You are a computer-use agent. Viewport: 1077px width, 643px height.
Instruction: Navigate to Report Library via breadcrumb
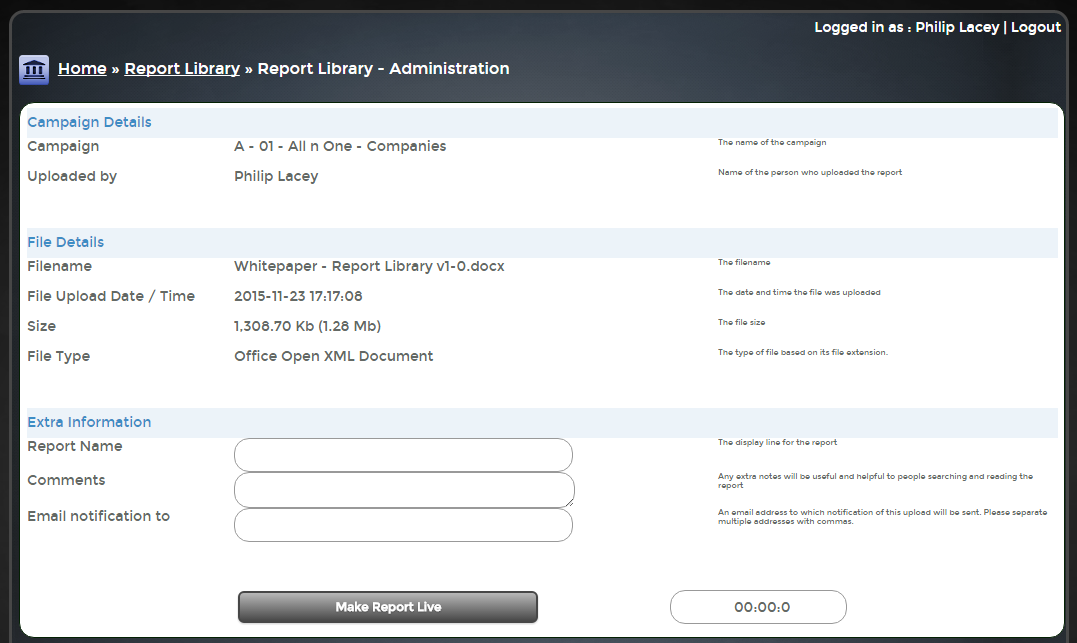(x=181, y=68)
